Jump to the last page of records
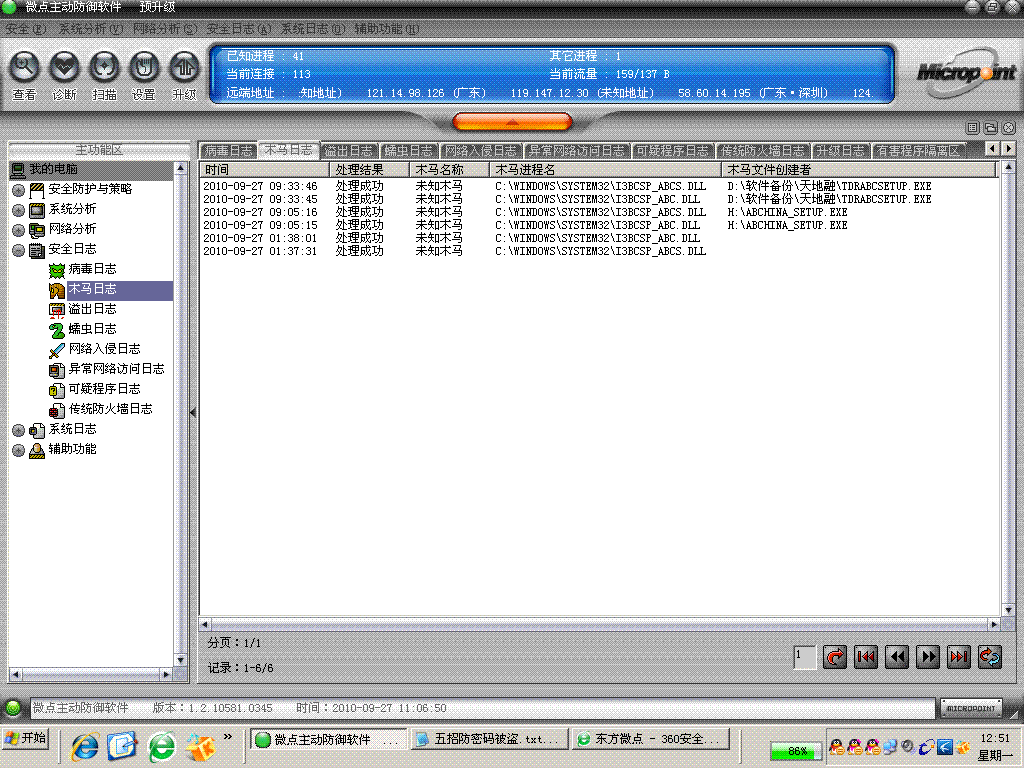 tap(959, 657)
